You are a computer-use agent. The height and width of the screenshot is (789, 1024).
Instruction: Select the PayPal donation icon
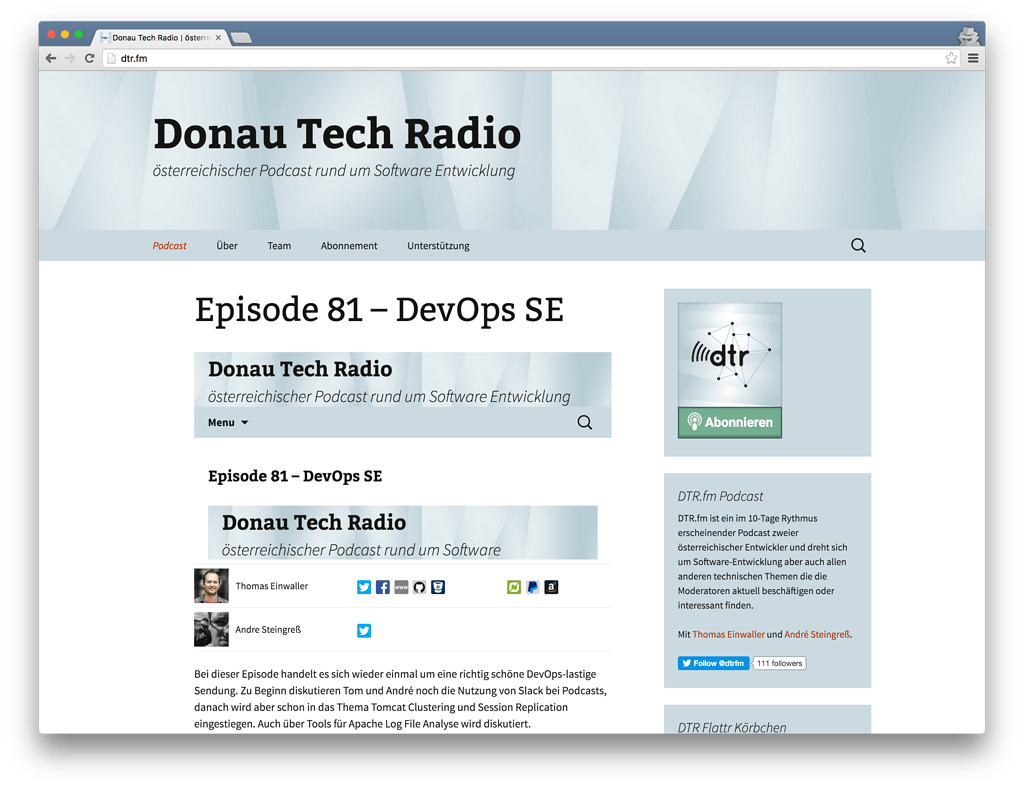click(x=533, y=587)
